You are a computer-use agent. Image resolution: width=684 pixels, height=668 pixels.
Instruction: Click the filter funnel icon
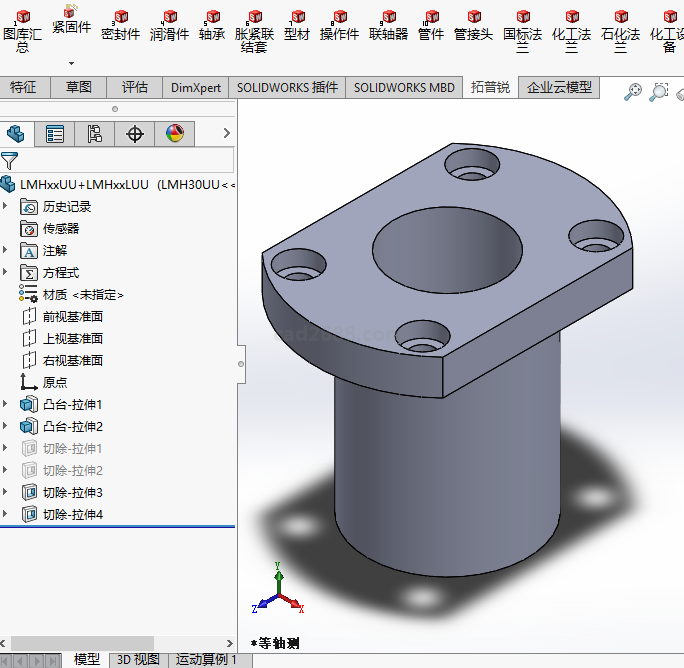coord(10,160)
